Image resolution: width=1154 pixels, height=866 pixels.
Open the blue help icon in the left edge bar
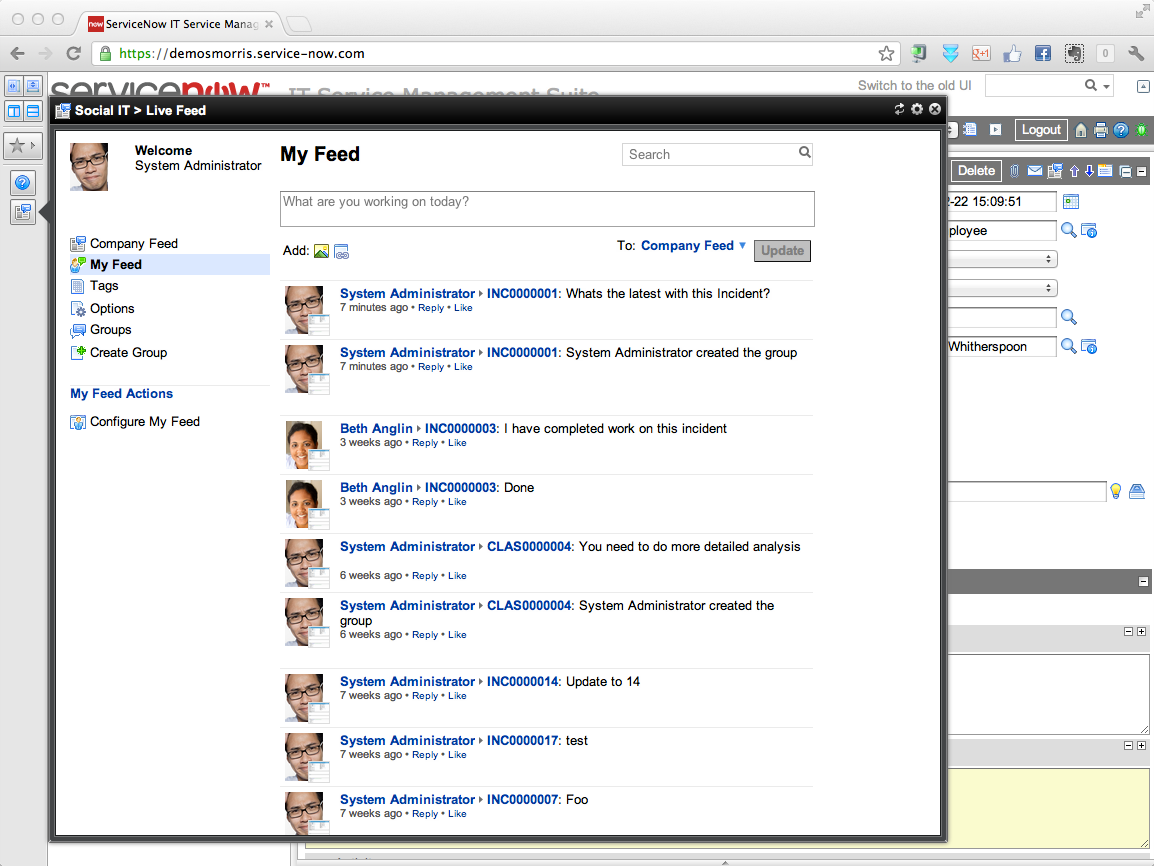[x=23, y=182]
